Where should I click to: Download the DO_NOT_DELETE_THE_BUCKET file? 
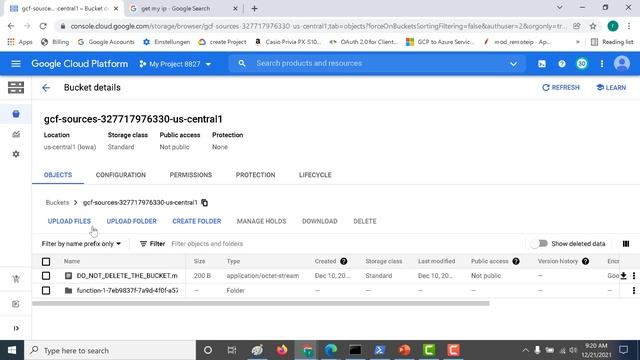tap(623, 276)
